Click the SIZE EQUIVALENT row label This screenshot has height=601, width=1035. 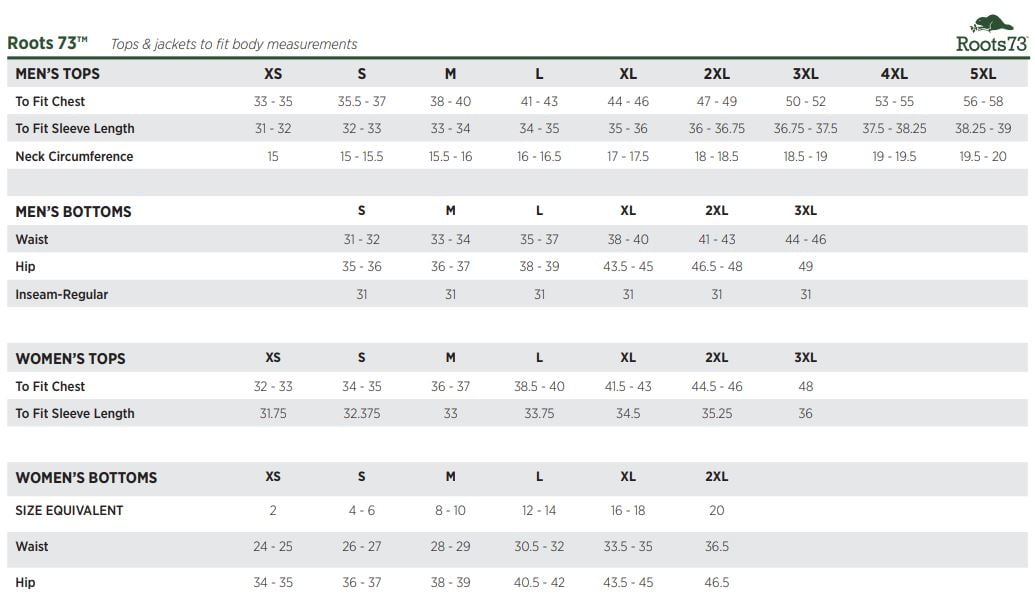point(69,511)
